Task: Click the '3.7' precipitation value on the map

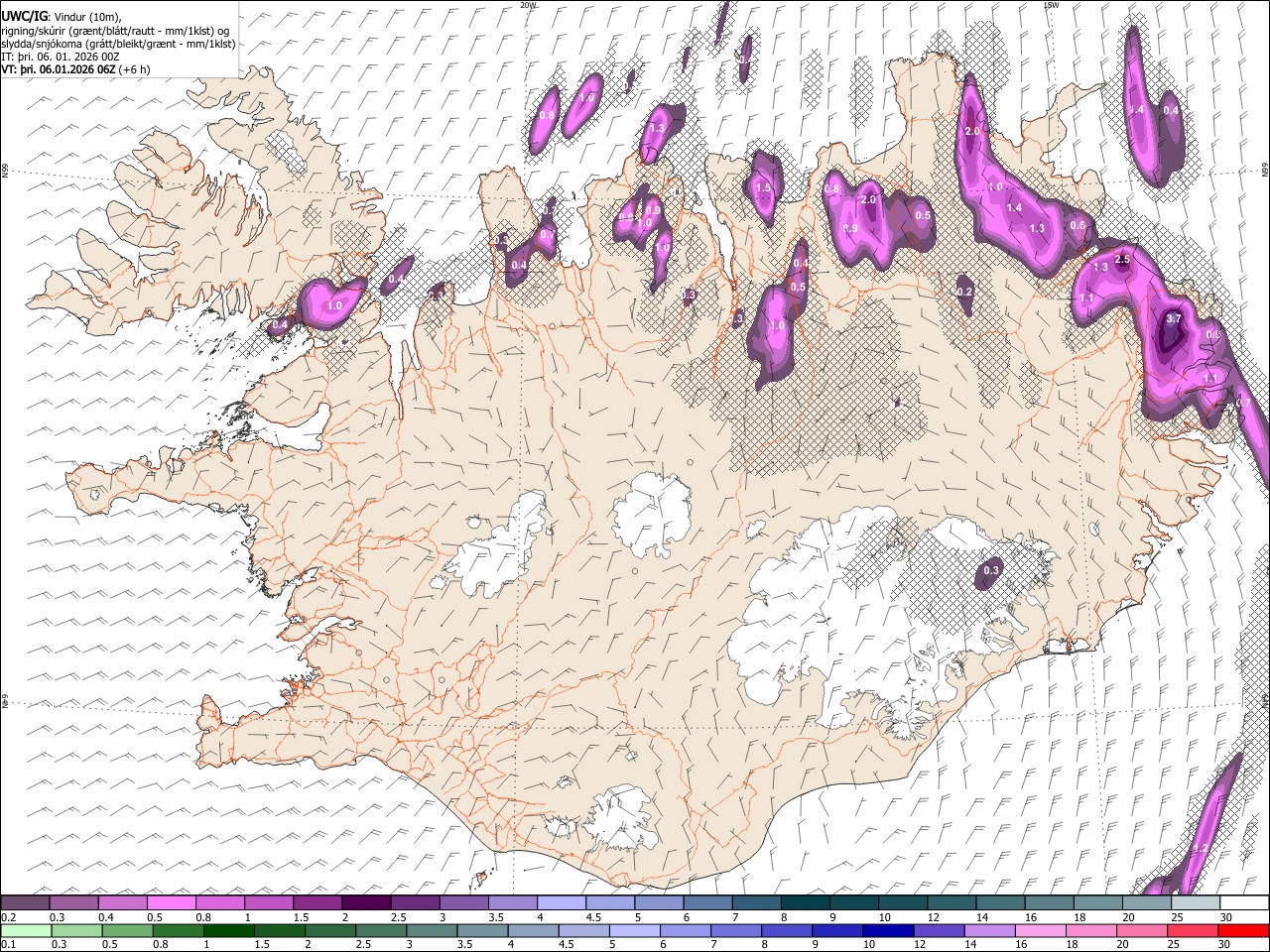Action: tap(1173, 319)
